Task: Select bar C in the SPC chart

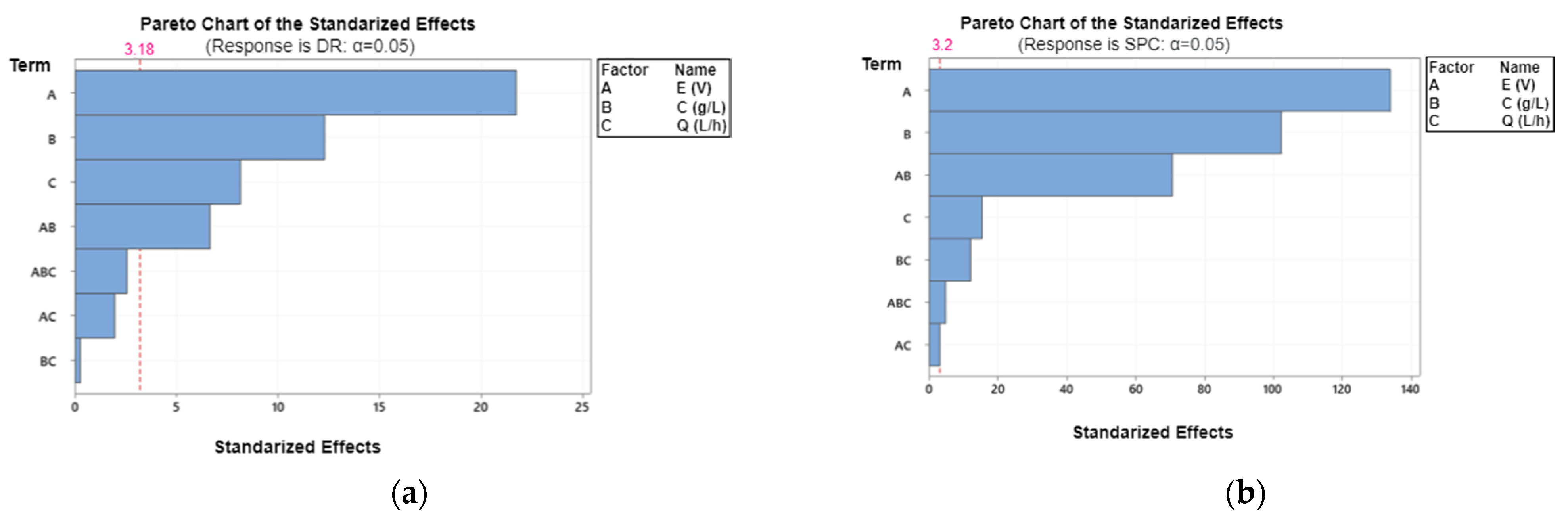Action: tap(955, 217)
